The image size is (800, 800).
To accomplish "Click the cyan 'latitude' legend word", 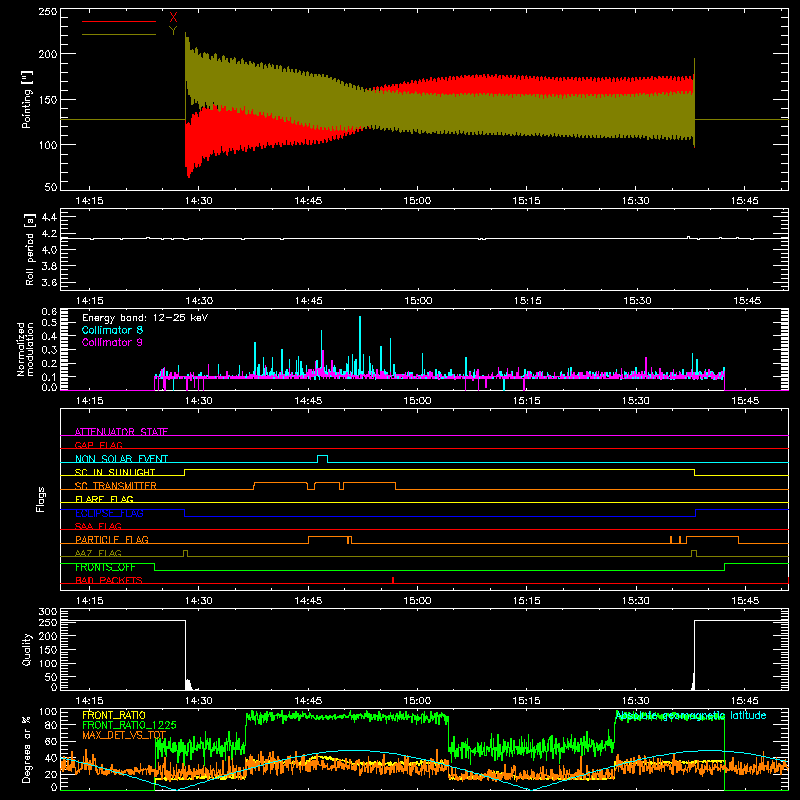I will 748,715.
